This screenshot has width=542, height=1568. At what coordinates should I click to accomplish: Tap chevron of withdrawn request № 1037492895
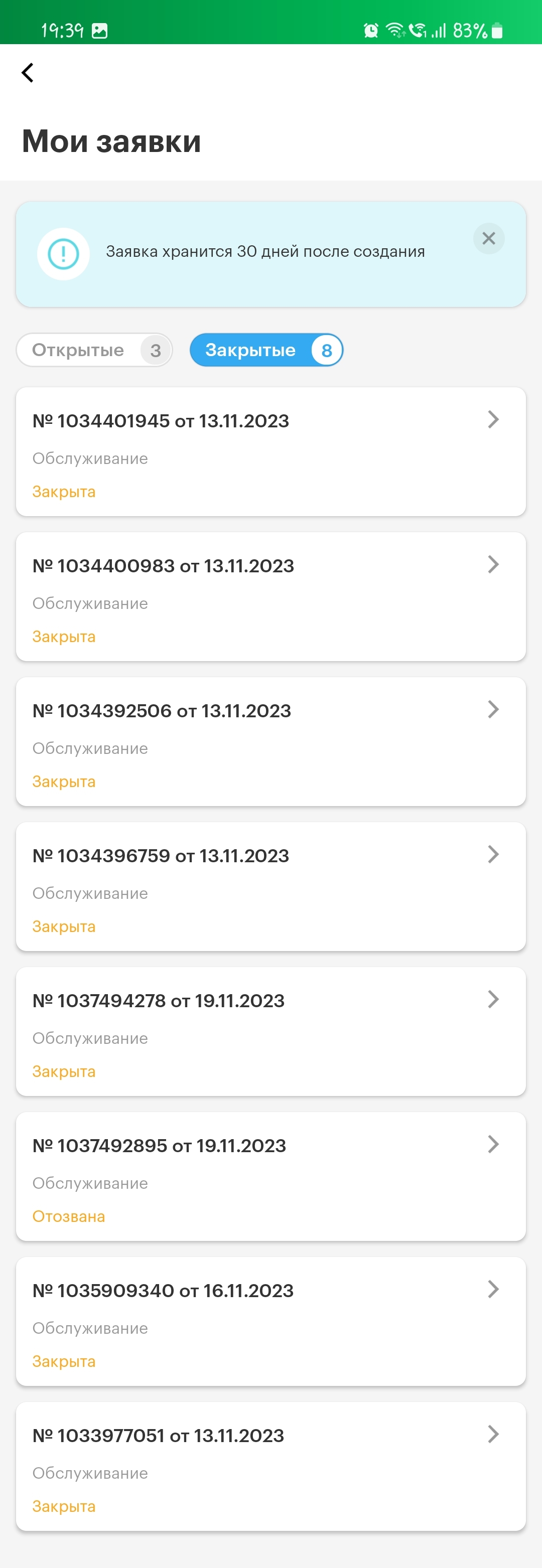coord(493,1144)
